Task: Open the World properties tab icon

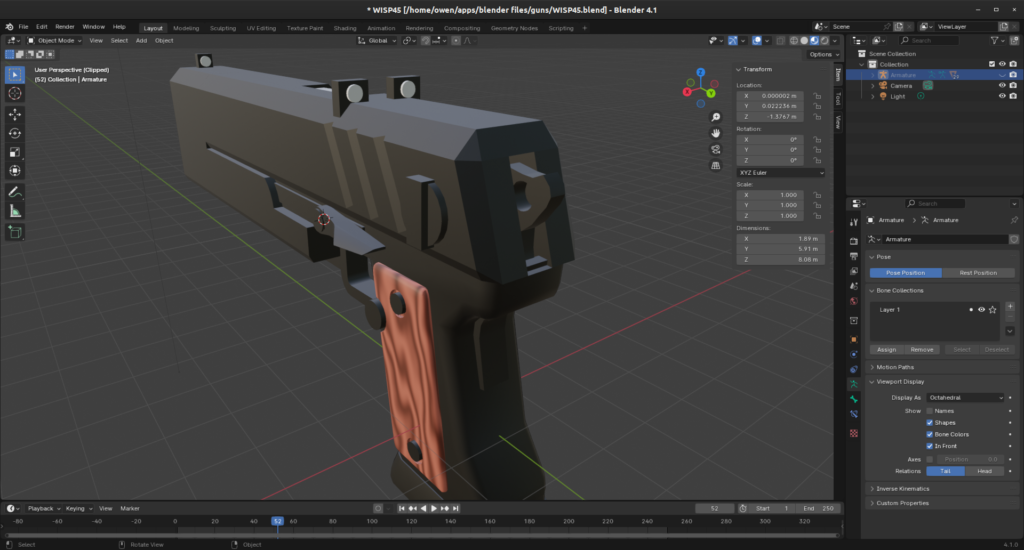Action: coord(854,301)
